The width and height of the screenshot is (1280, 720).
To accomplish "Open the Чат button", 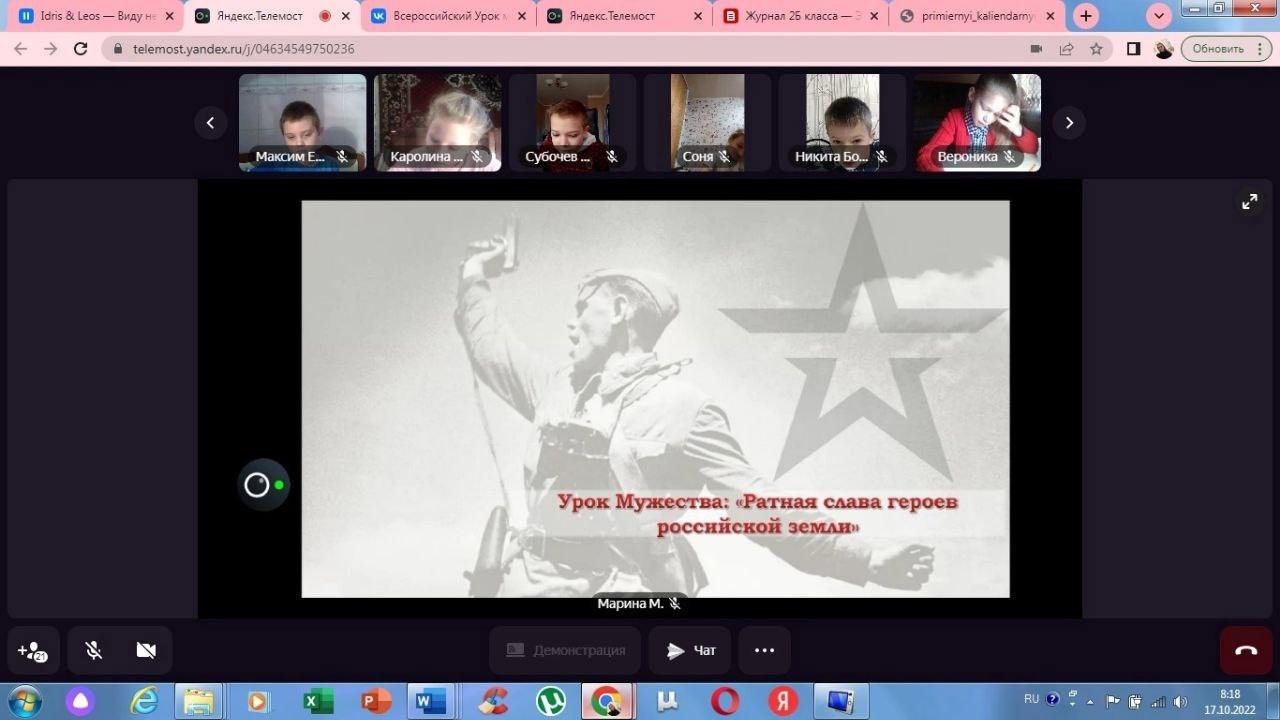I will (690, 651).
